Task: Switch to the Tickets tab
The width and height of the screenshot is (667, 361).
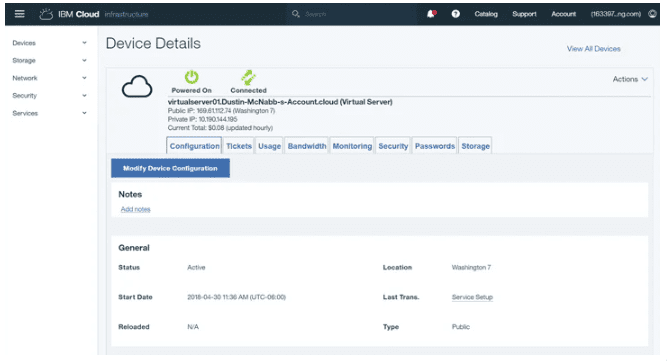Action: coord(239,146)
